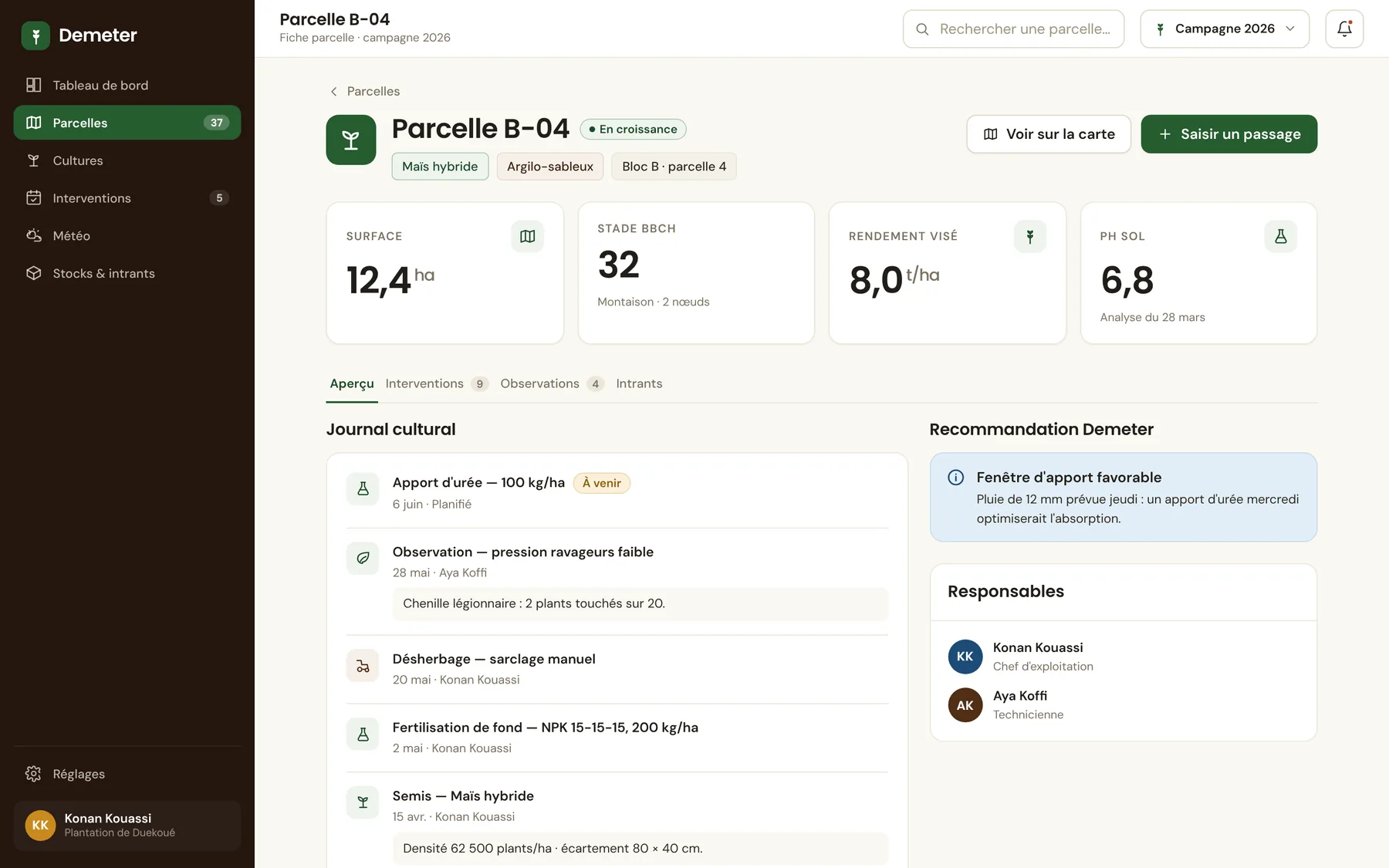
Task: Click the À venir badge
Action: [602, 483]
